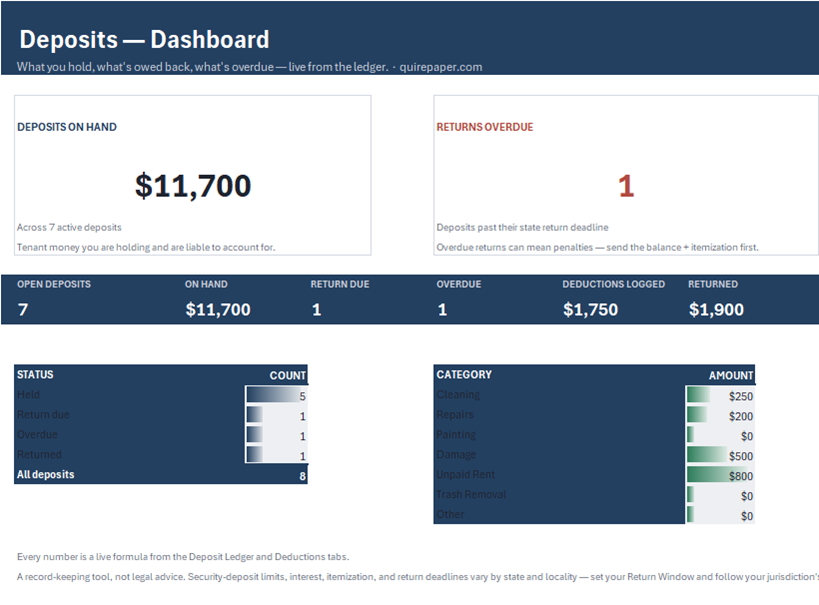Click the value 1 under Return Due strip
819x605 pixels.
click(317, 310)
